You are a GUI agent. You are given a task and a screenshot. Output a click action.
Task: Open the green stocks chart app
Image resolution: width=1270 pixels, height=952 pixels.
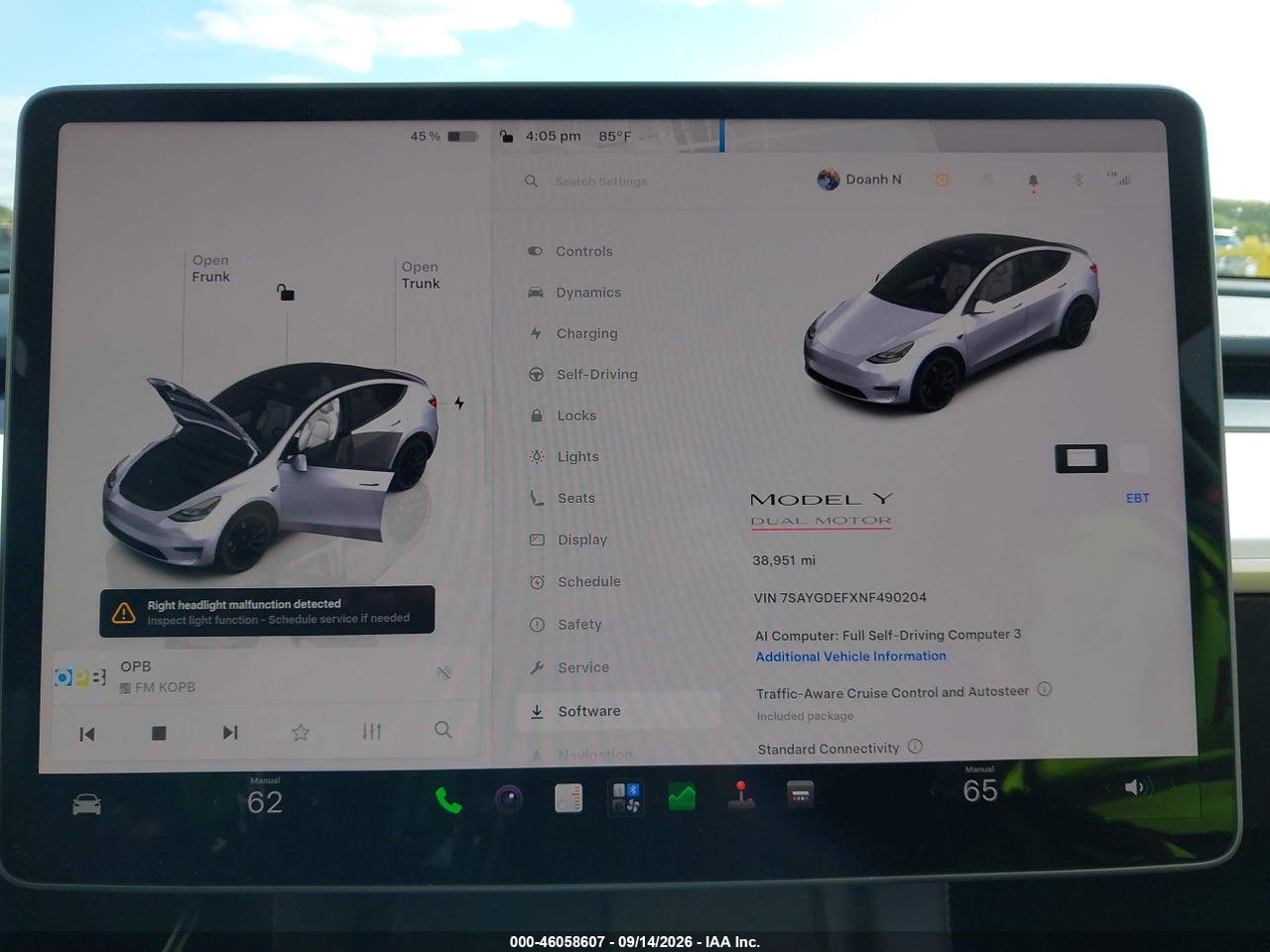[x=682, y=796]
